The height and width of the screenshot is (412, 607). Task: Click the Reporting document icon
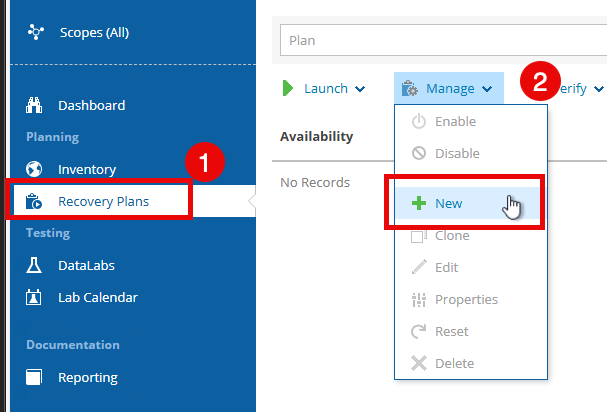pyautogui.click(x=34, y=377)
